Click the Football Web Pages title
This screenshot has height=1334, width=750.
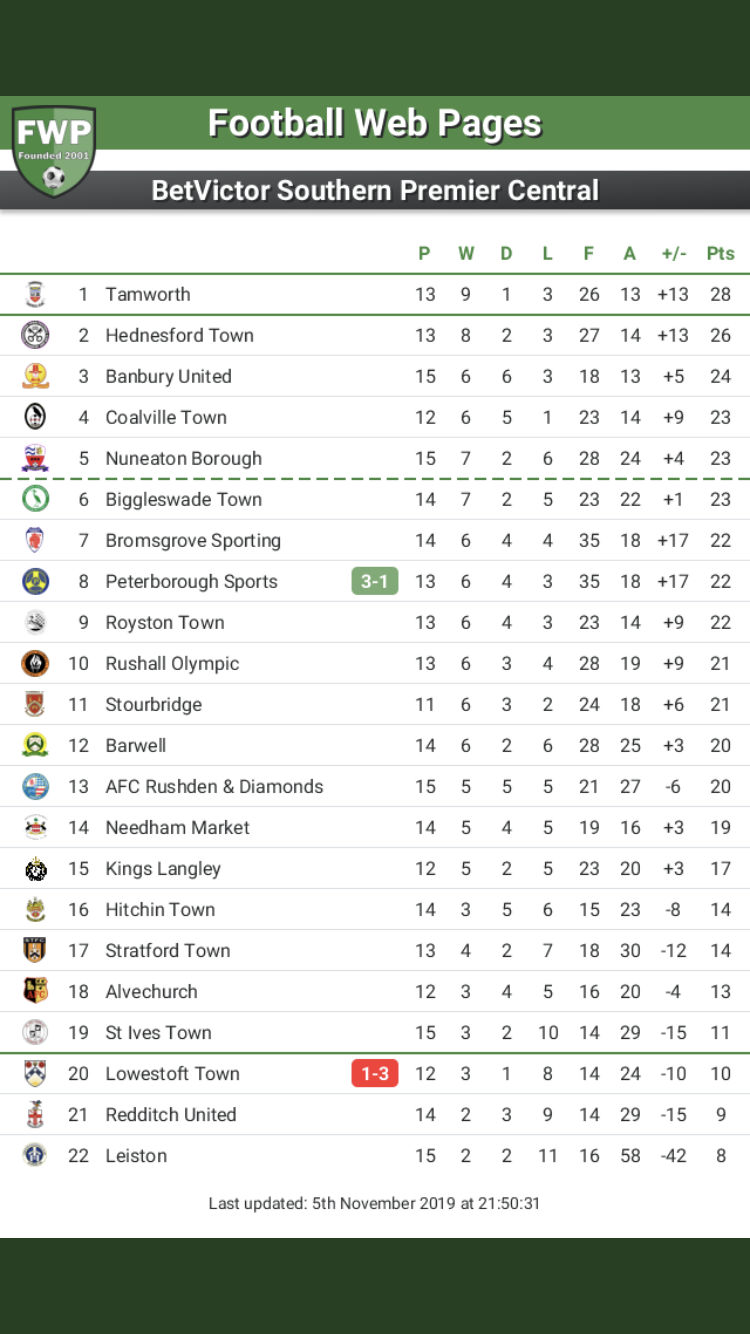pos(374,124)
